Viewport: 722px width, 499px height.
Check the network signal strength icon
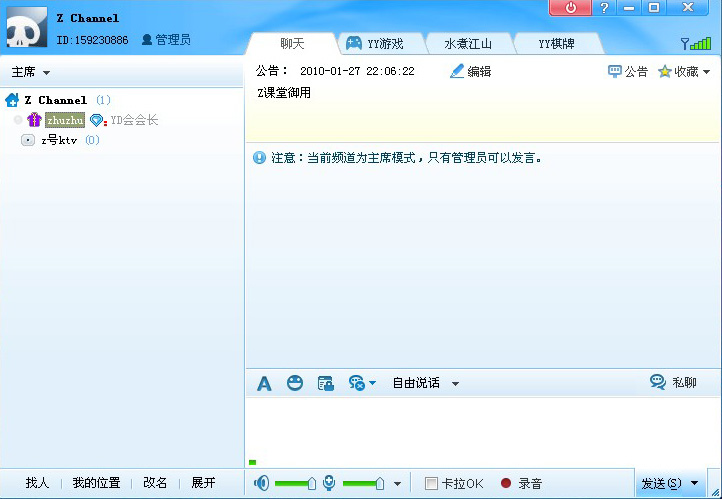point(696,44)
